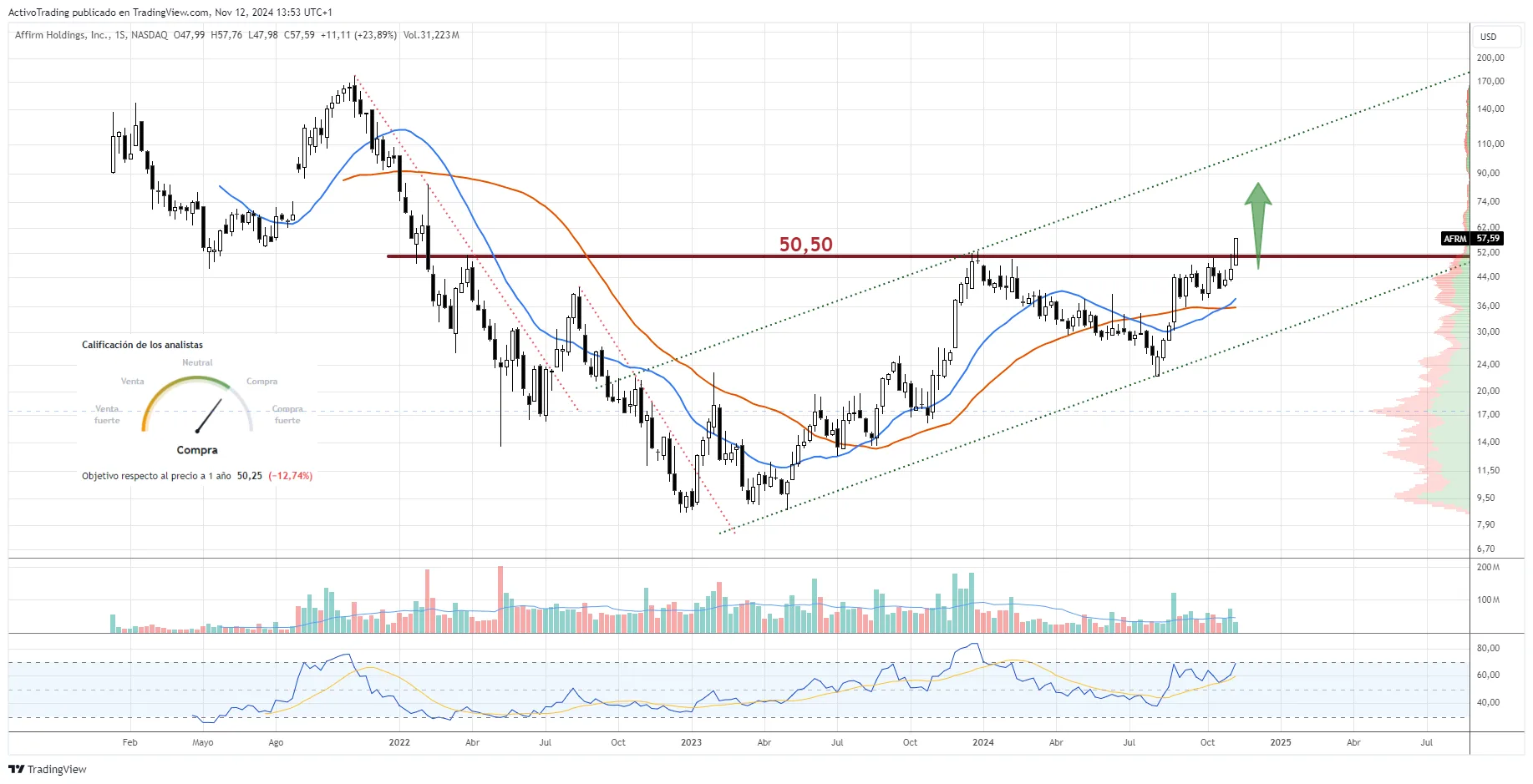Click the Vol. 31,223M indicator label
The image size is (1533, 784).
[x=431, y=35]
